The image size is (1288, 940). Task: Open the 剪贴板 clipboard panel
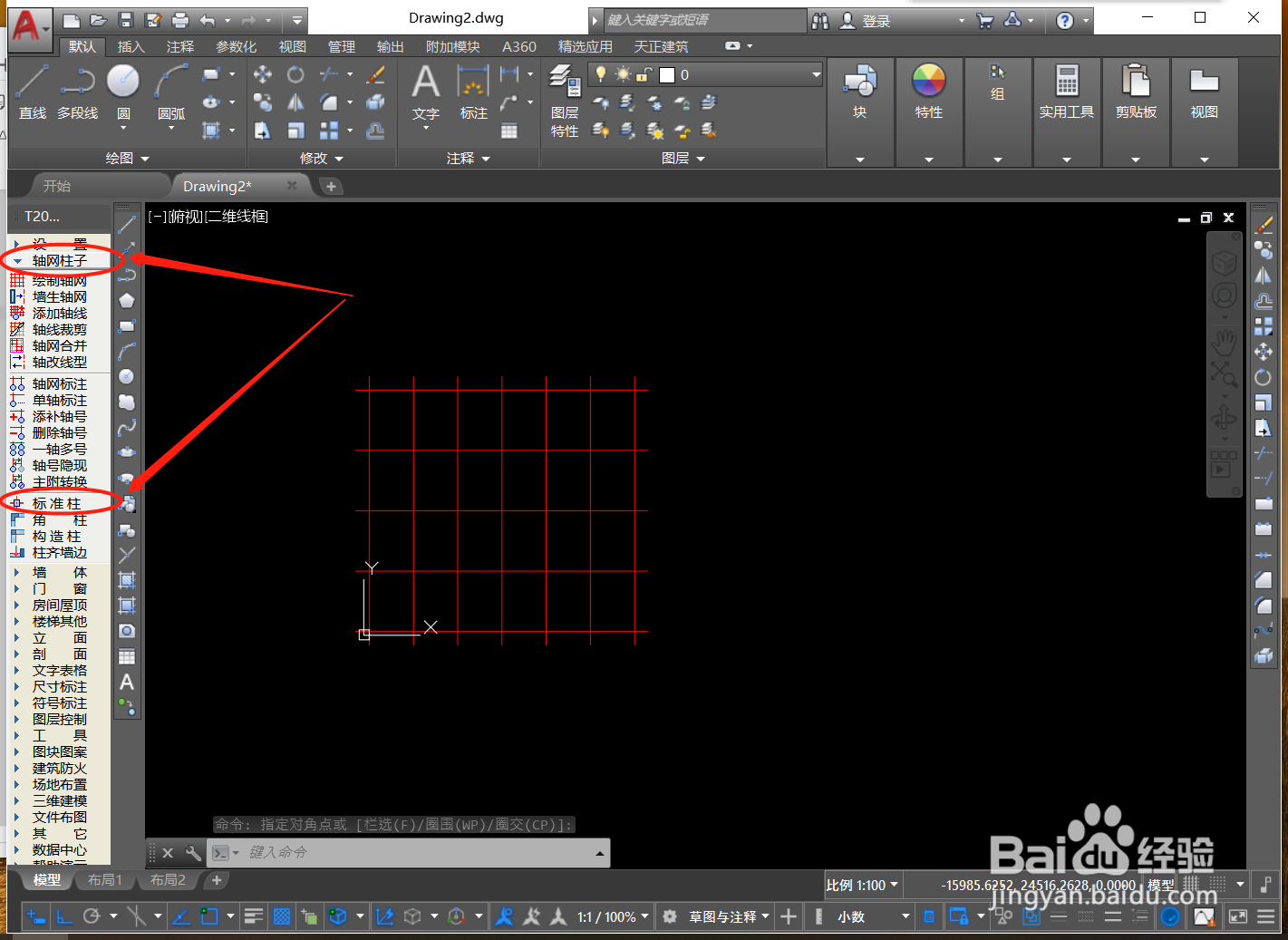pos(1135,93)
